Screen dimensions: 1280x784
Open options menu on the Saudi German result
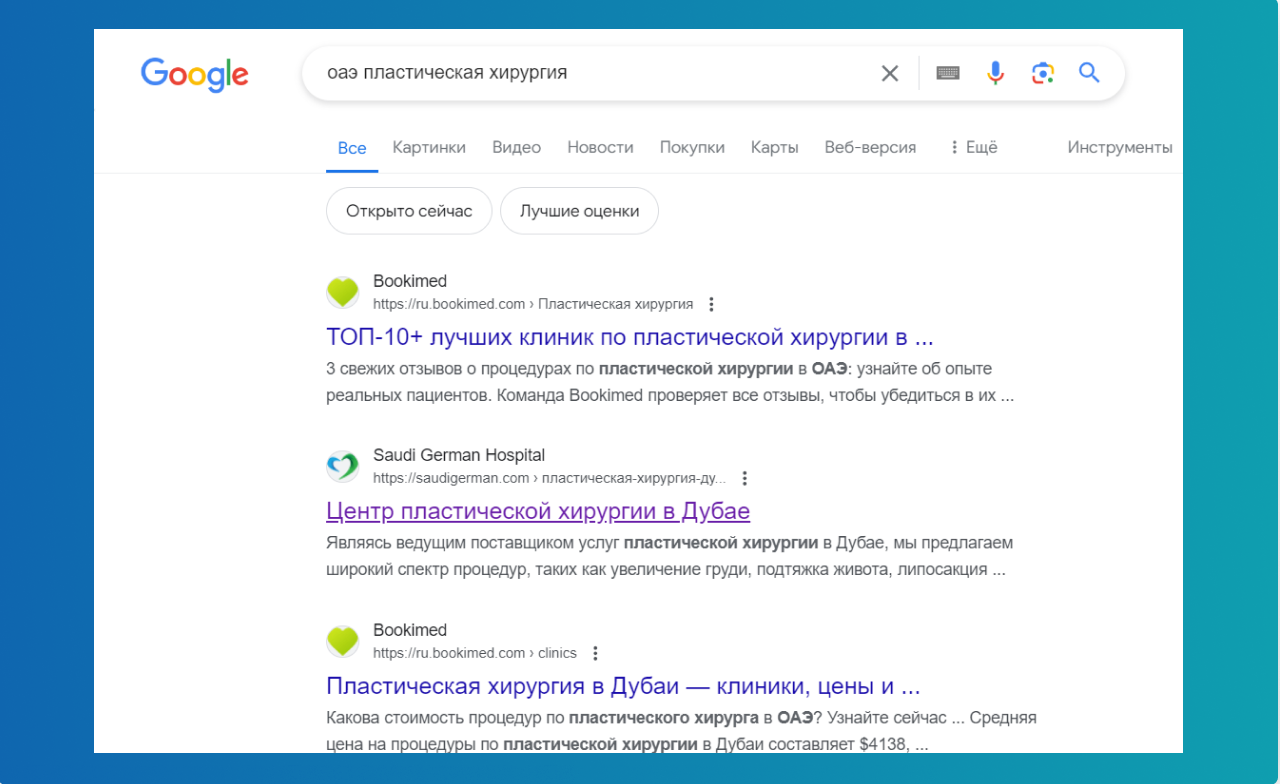click(x=744, y=478)
